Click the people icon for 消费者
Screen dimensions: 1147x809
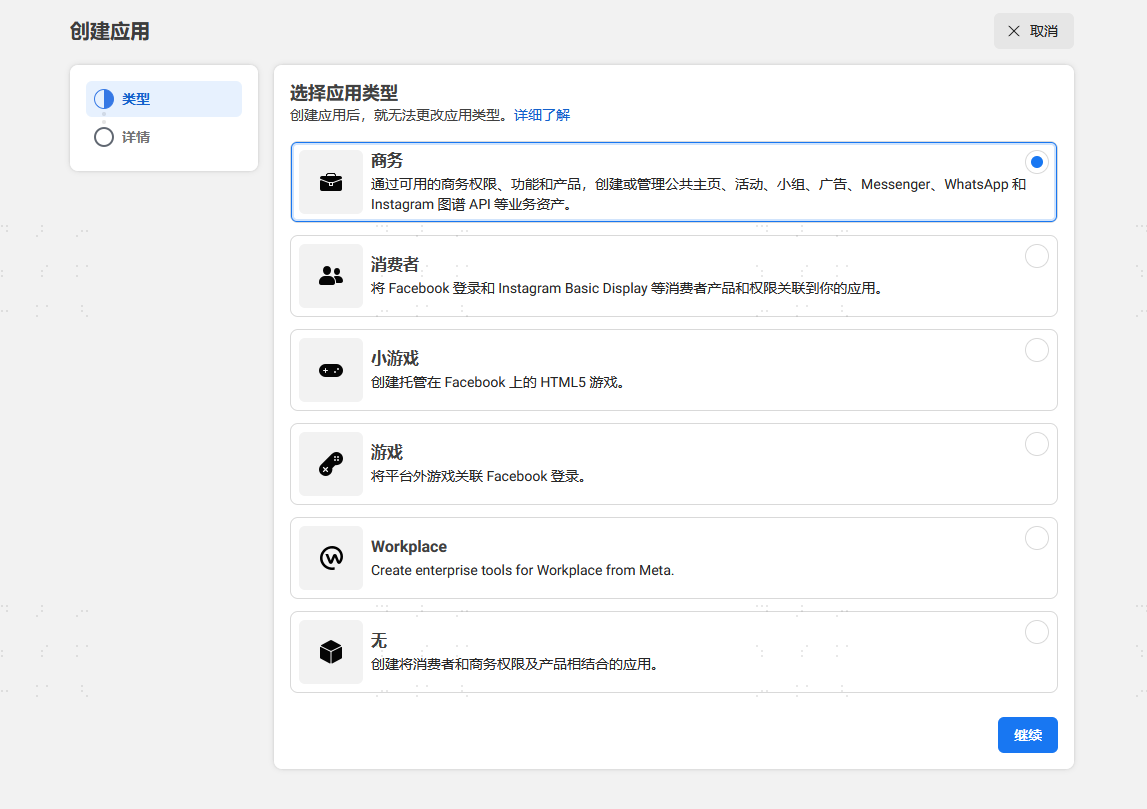click(331, 276)
